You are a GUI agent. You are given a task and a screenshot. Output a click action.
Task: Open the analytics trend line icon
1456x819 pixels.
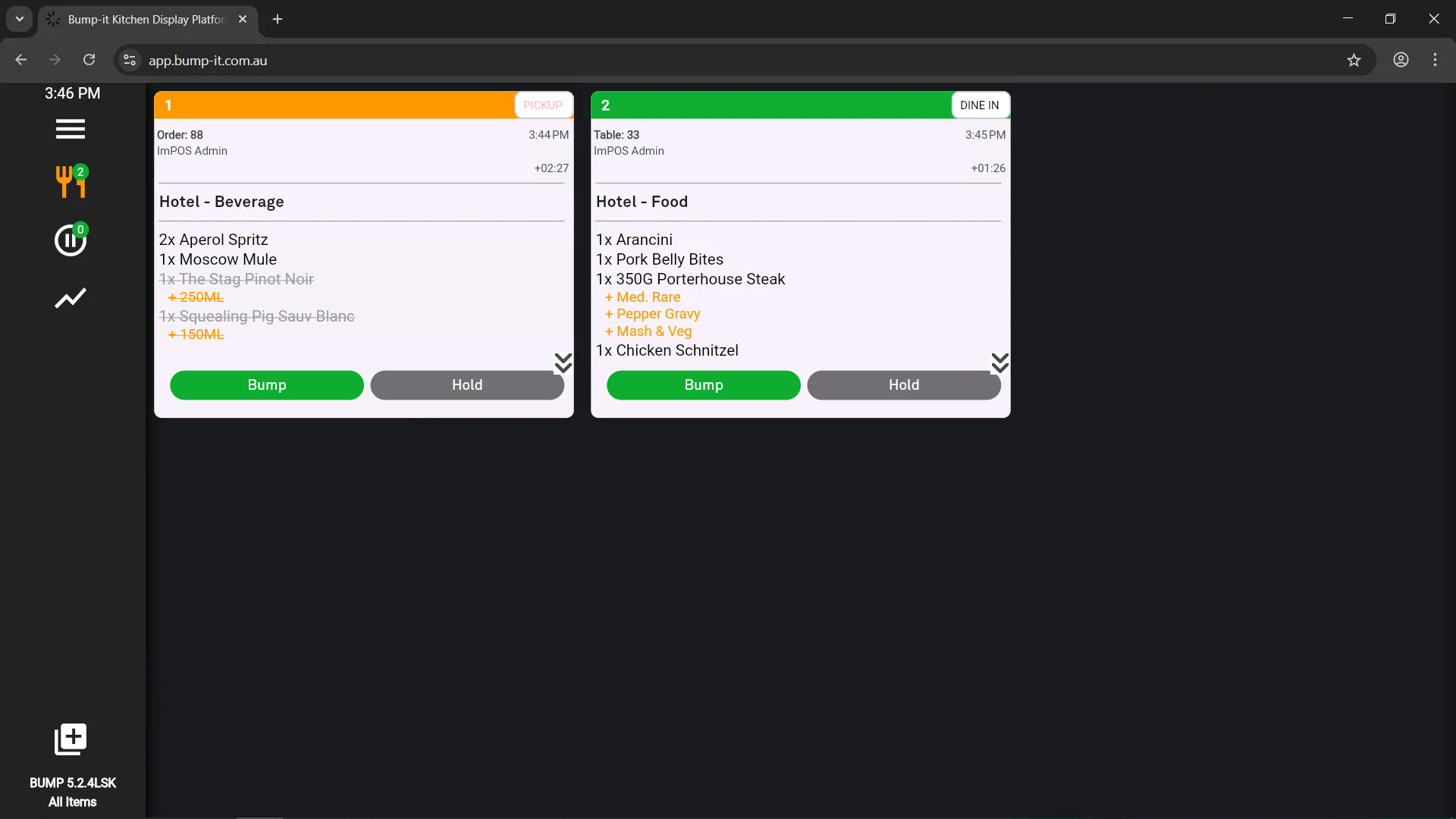tap(71, 298)
